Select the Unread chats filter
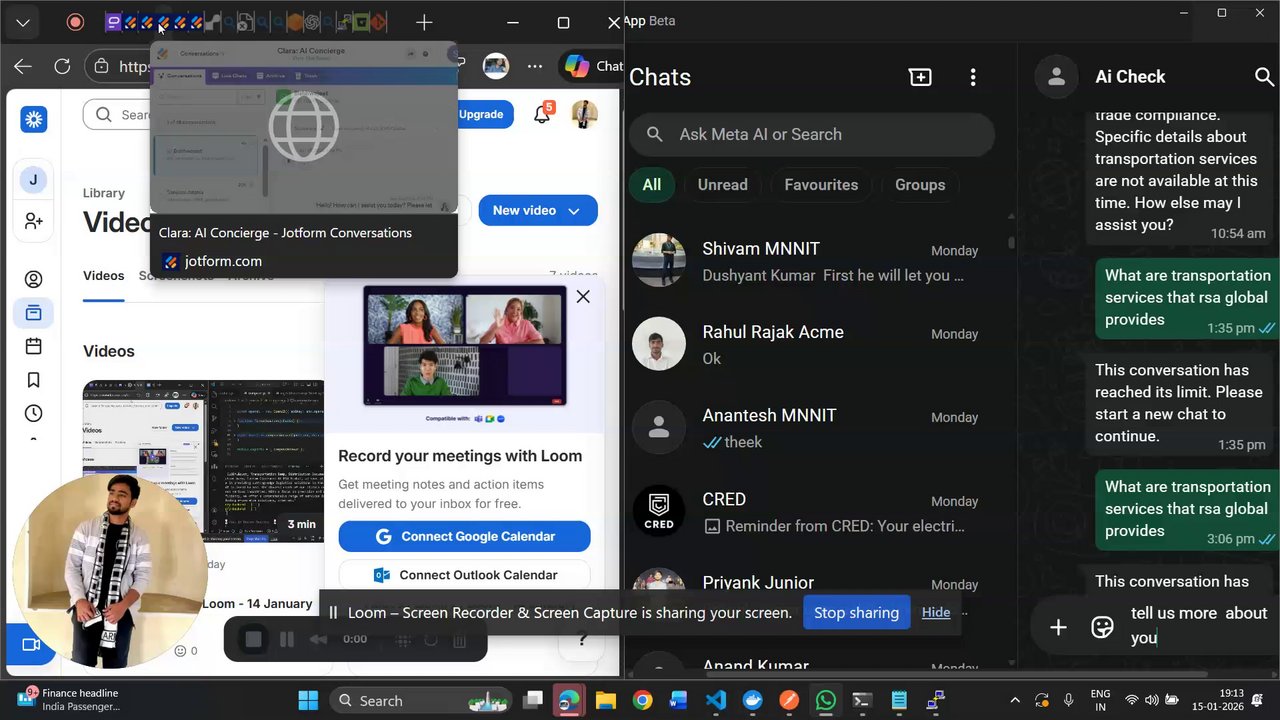Viewport: 1280px width, 720px height. [722, 185]
